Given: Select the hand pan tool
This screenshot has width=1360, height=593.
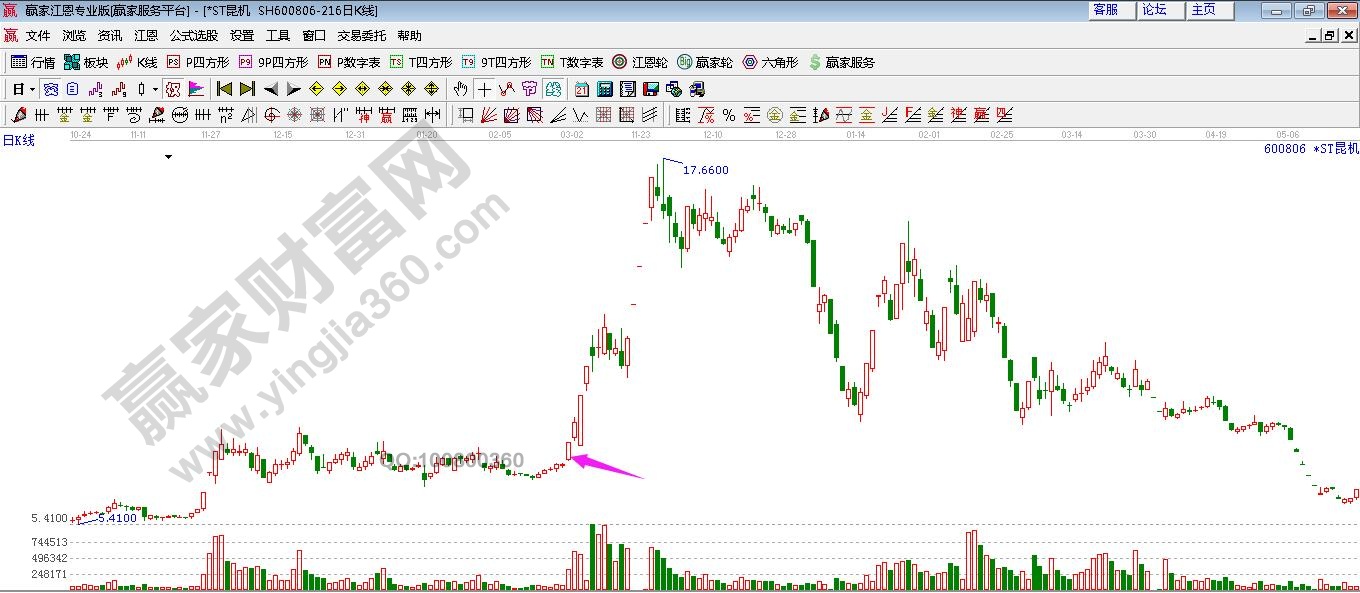Looking at the screenshot, I should click(460, 89).
